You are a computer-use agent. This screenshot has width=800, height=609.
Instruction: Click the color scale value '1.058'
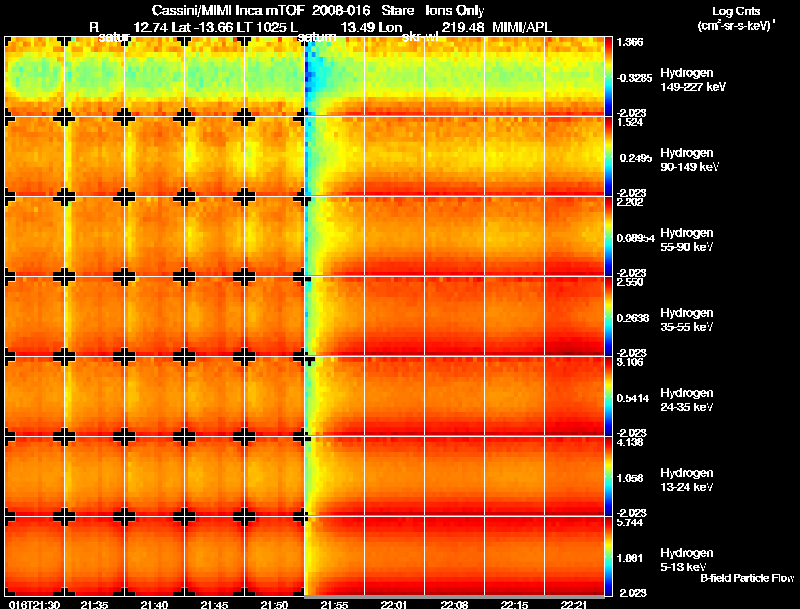(x=631, y=478)
